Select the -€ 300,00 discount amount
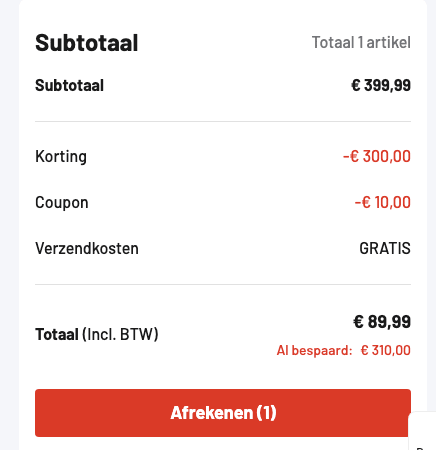The image size is (436, 450). coord(377,156)
